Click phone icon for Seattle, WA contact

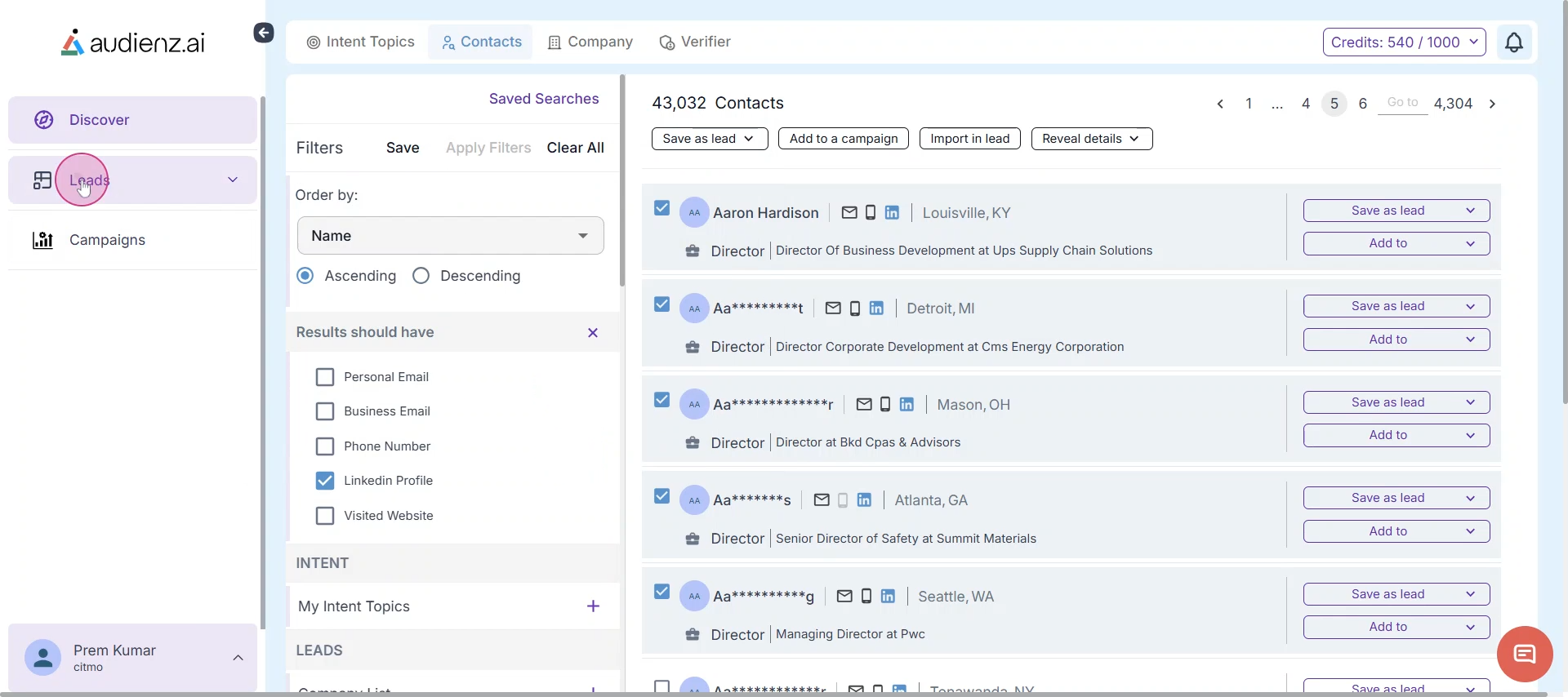tap(866, 597)
